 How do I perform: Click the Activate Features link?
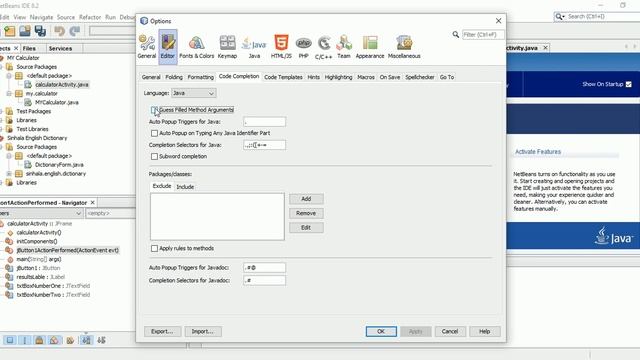click(538, 152)
